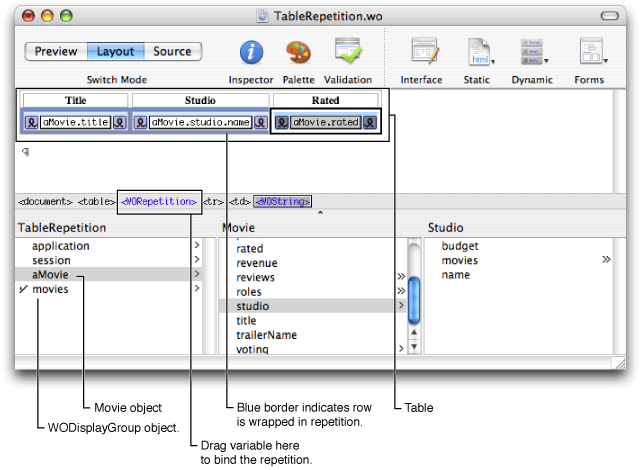Select WOString in the element path

coord(282,201)
